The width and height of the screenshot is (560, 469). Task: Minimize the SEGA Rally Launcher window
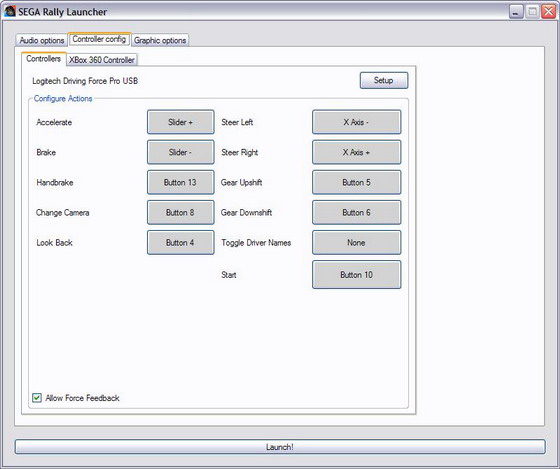(516, 12)
